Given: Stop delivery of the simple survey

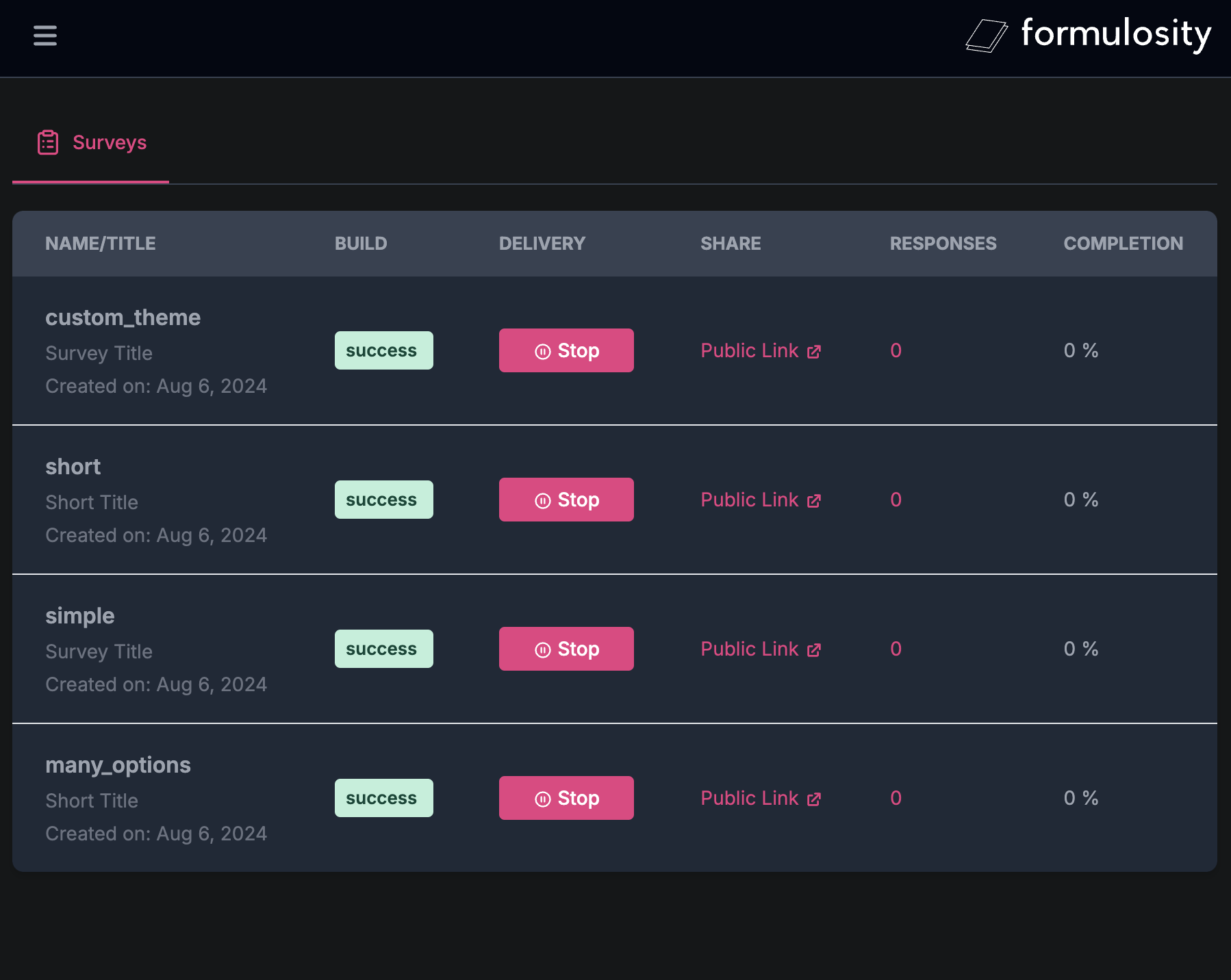Looking at the screenshot, I should coord(566,649).
